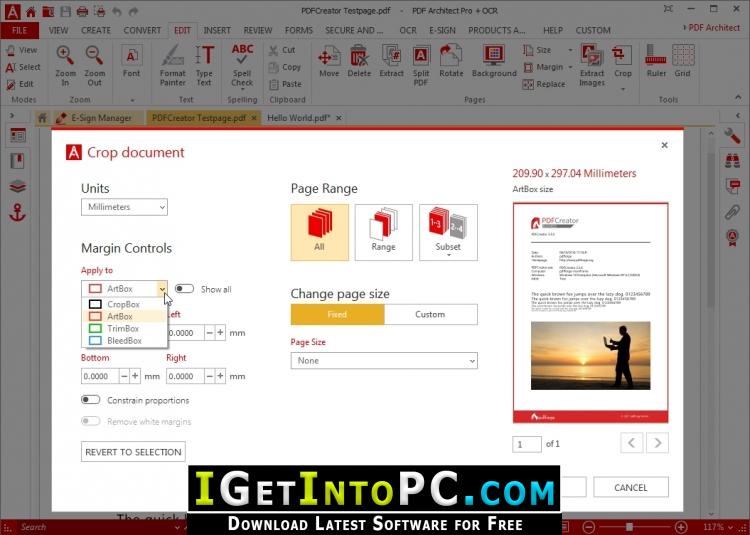750x535 pixels.
Task: Switch to View mode
Action: coord(22,50)
